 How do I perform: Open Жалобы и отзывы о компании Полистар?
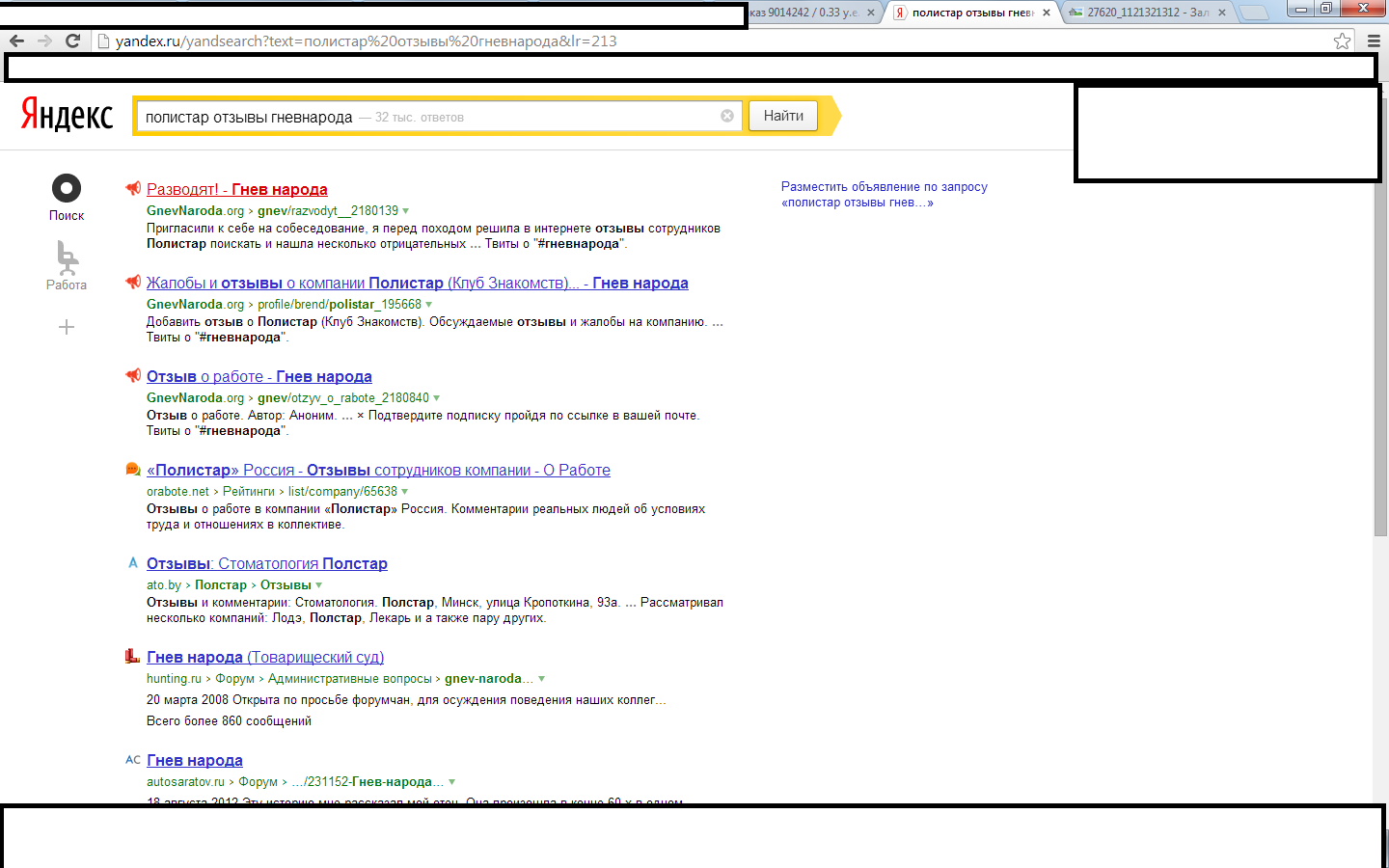[418, 283]
